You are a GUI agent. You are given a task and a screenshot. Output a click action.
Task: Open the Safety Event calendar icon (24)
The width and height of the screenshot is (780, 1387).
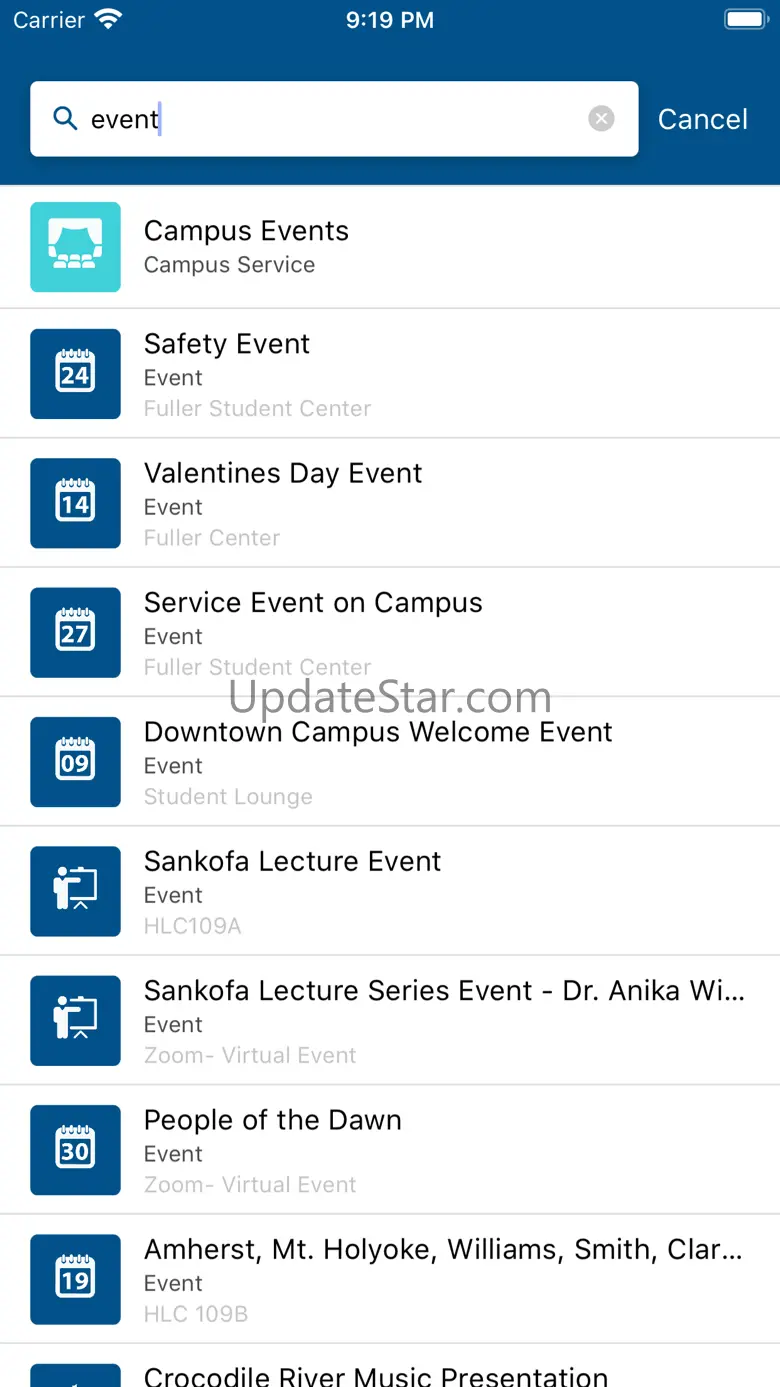75,374
